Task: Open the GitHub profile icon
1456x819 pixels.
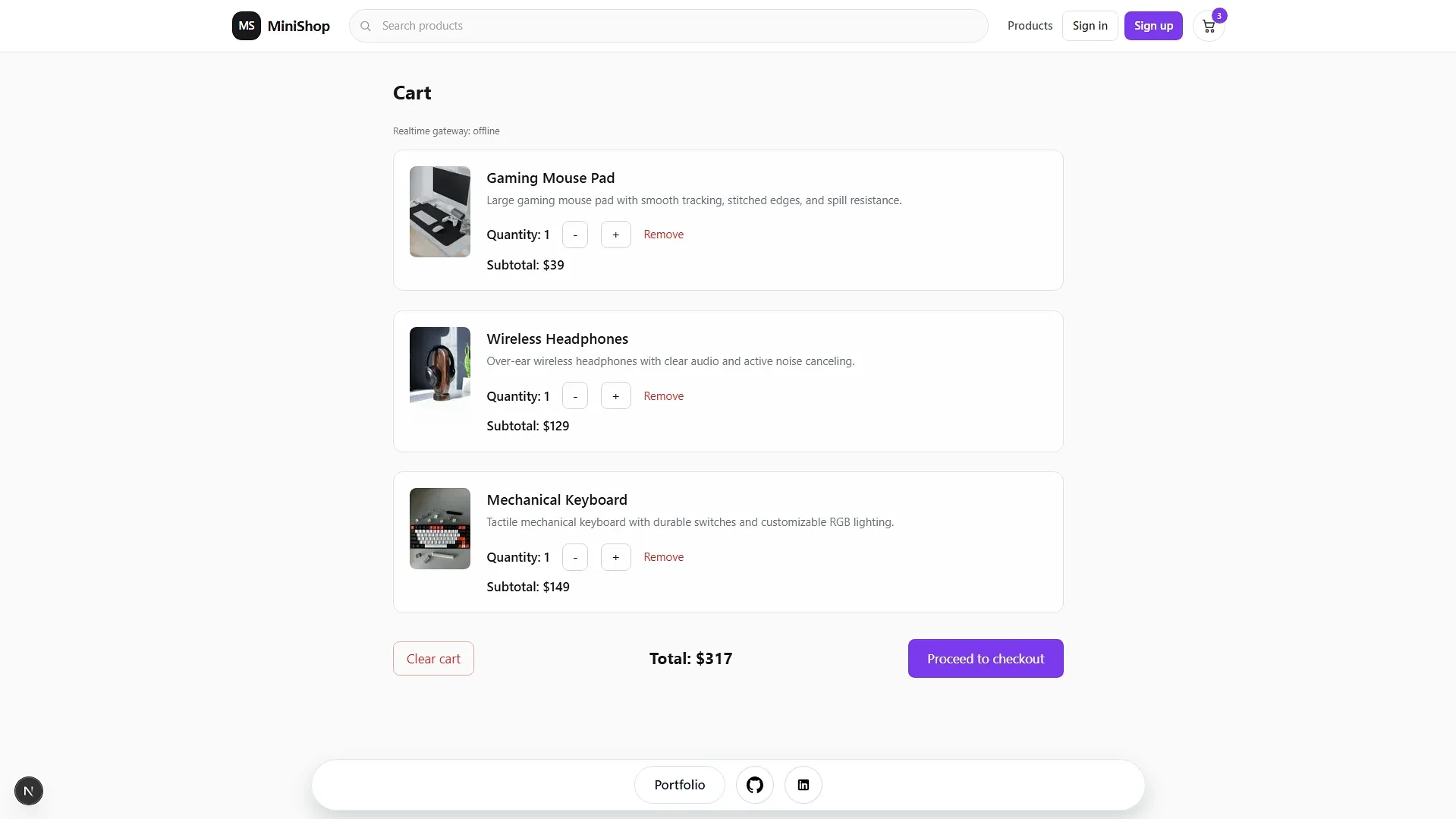Action: pos(755,785)
